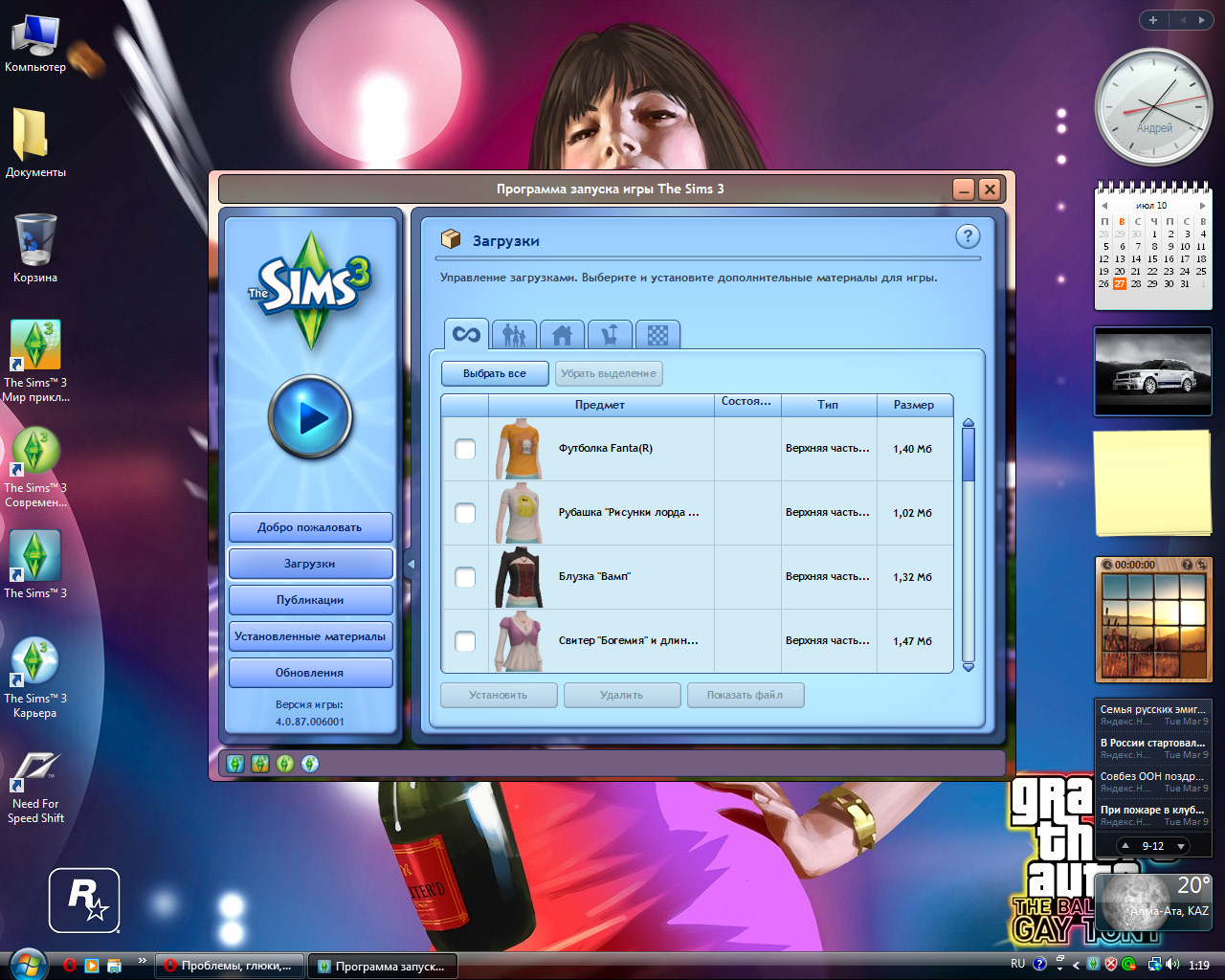The height and width of the screenshot is (980, 1225).
Task: Sort by the Предмет column header
Action: (600, 405)
